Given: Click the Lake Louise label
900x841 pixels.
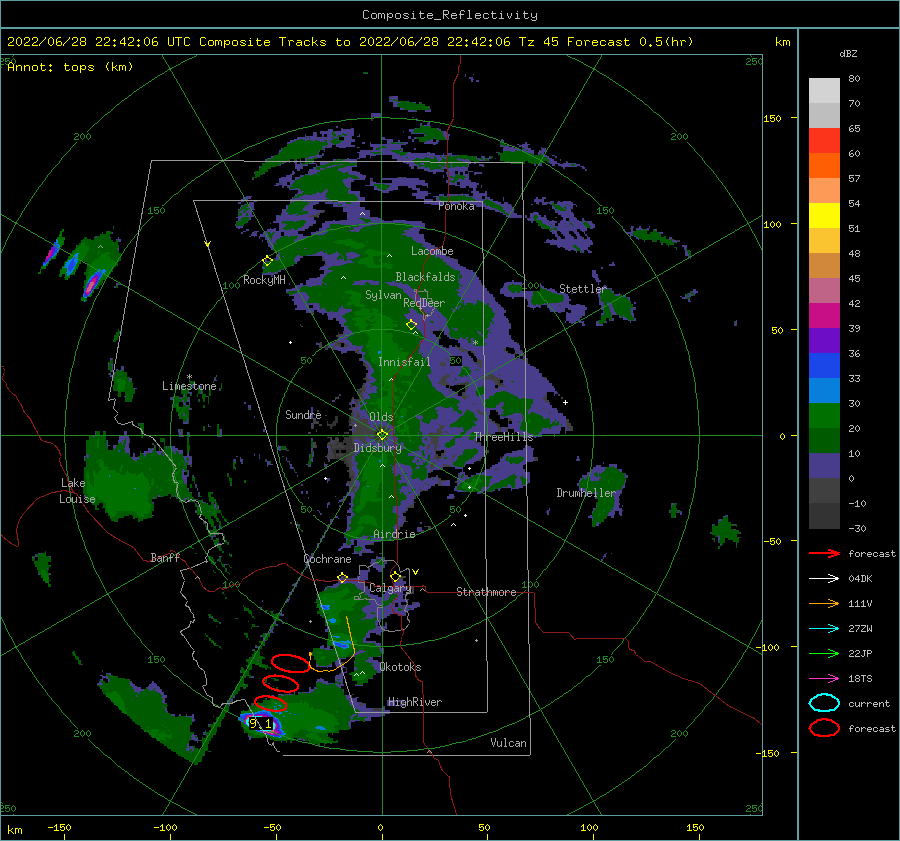Looking at the screenshot, I should 77,491.
